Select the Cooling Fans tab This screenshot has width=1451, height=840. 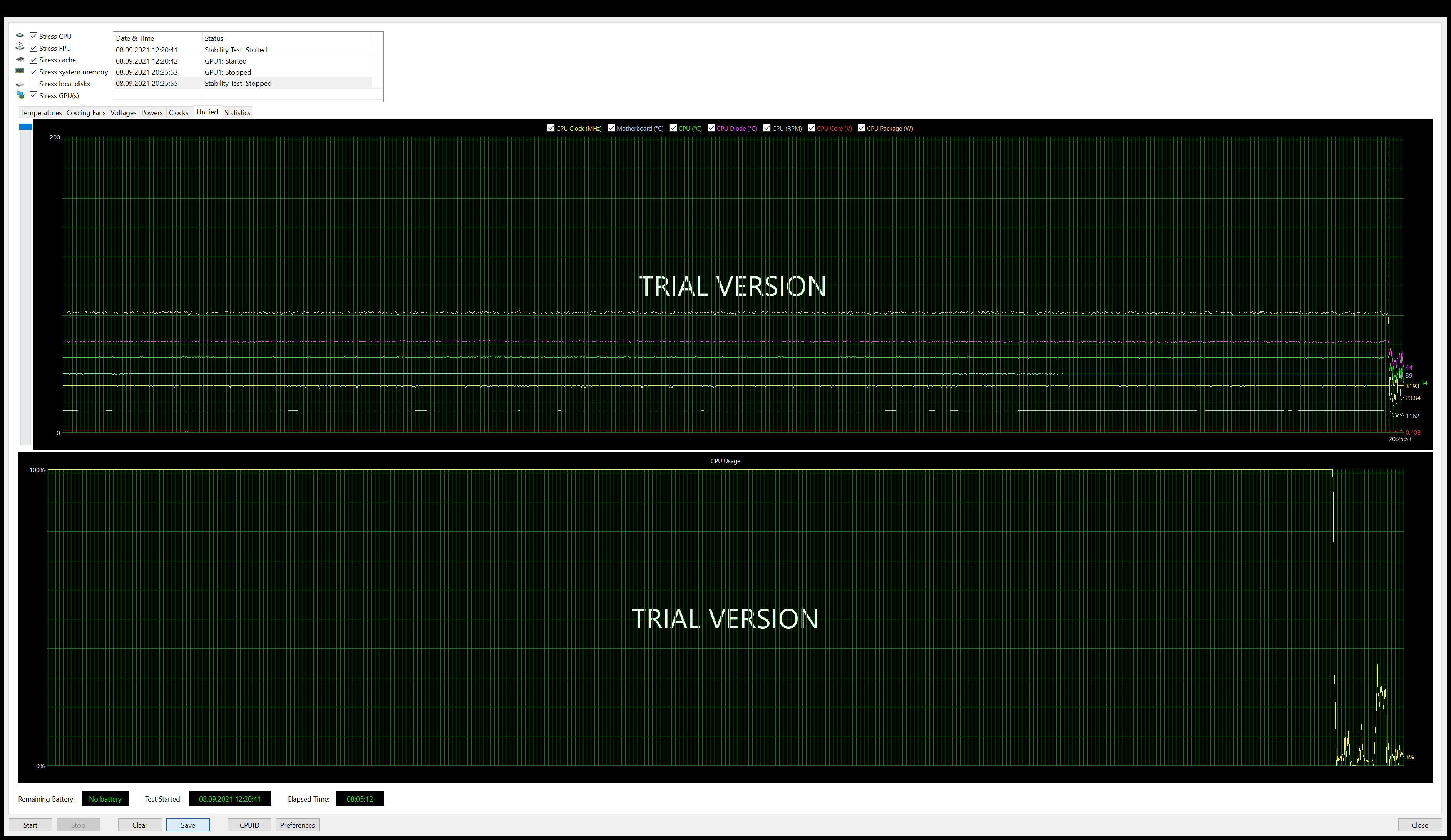(86, 112)
